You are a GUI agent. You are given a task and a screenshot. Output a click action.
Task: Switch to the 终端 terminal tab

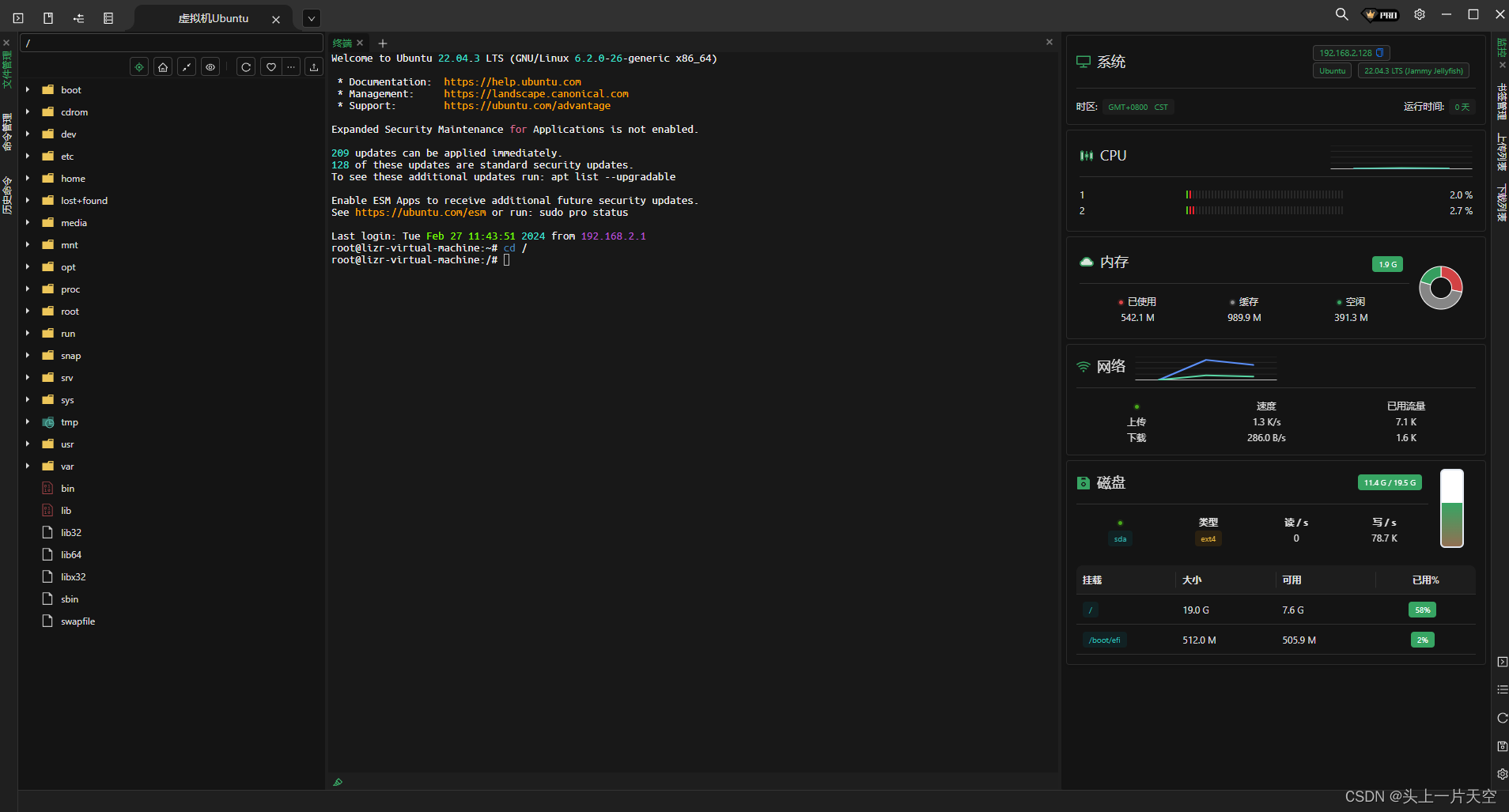[342, 43]
